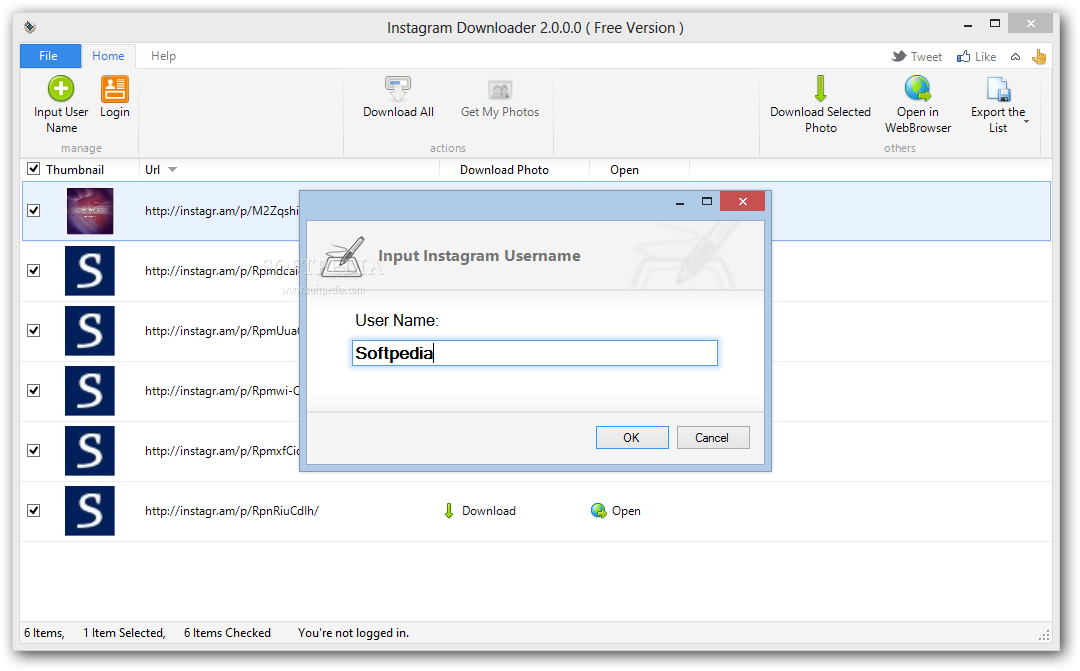
Task: Click the '1 Item Selected,' status text
Action: (x=124, y=632)
